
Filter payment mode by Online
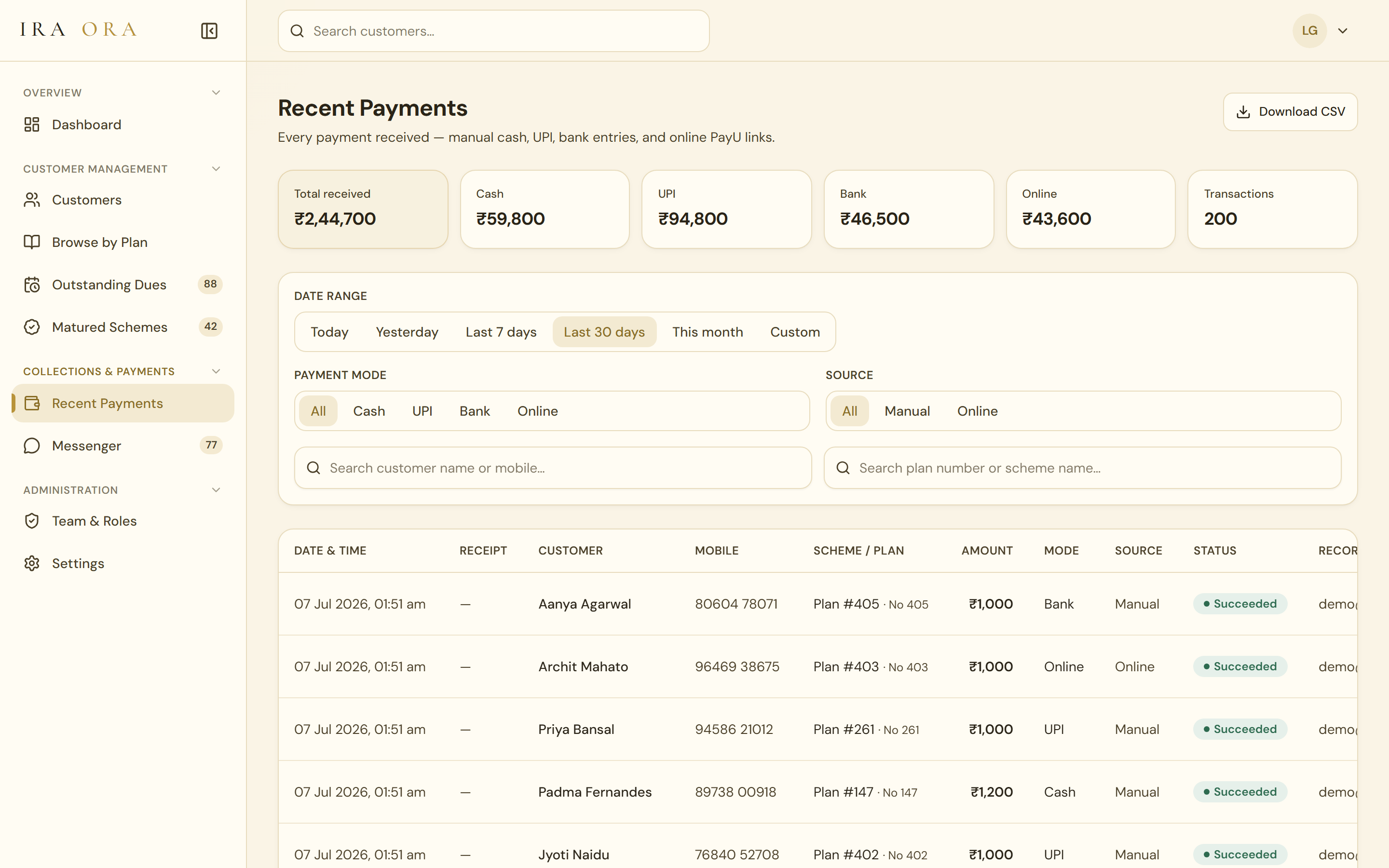click(538, 411)
